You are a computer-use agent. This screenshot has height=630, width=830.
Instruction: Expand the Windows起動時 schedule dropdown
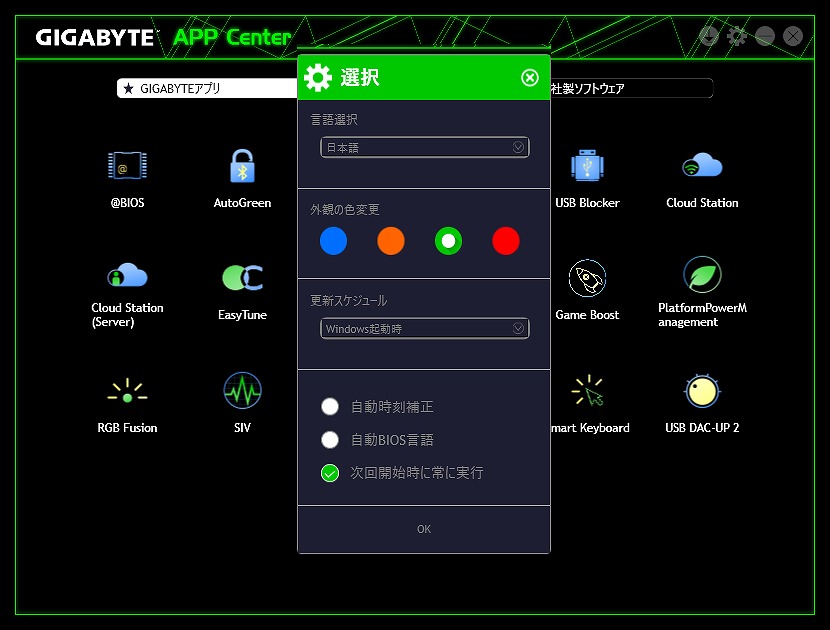[425, 328]
